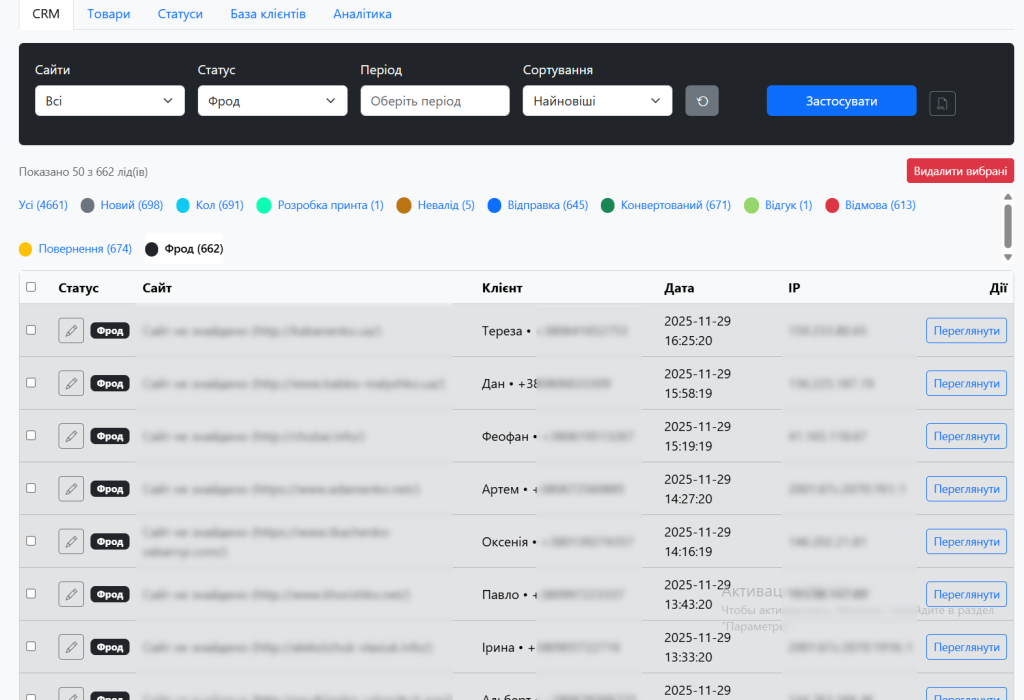Click the export file icon button
This screenshot has width=1024, height=700.
click(x=942, y=103)
